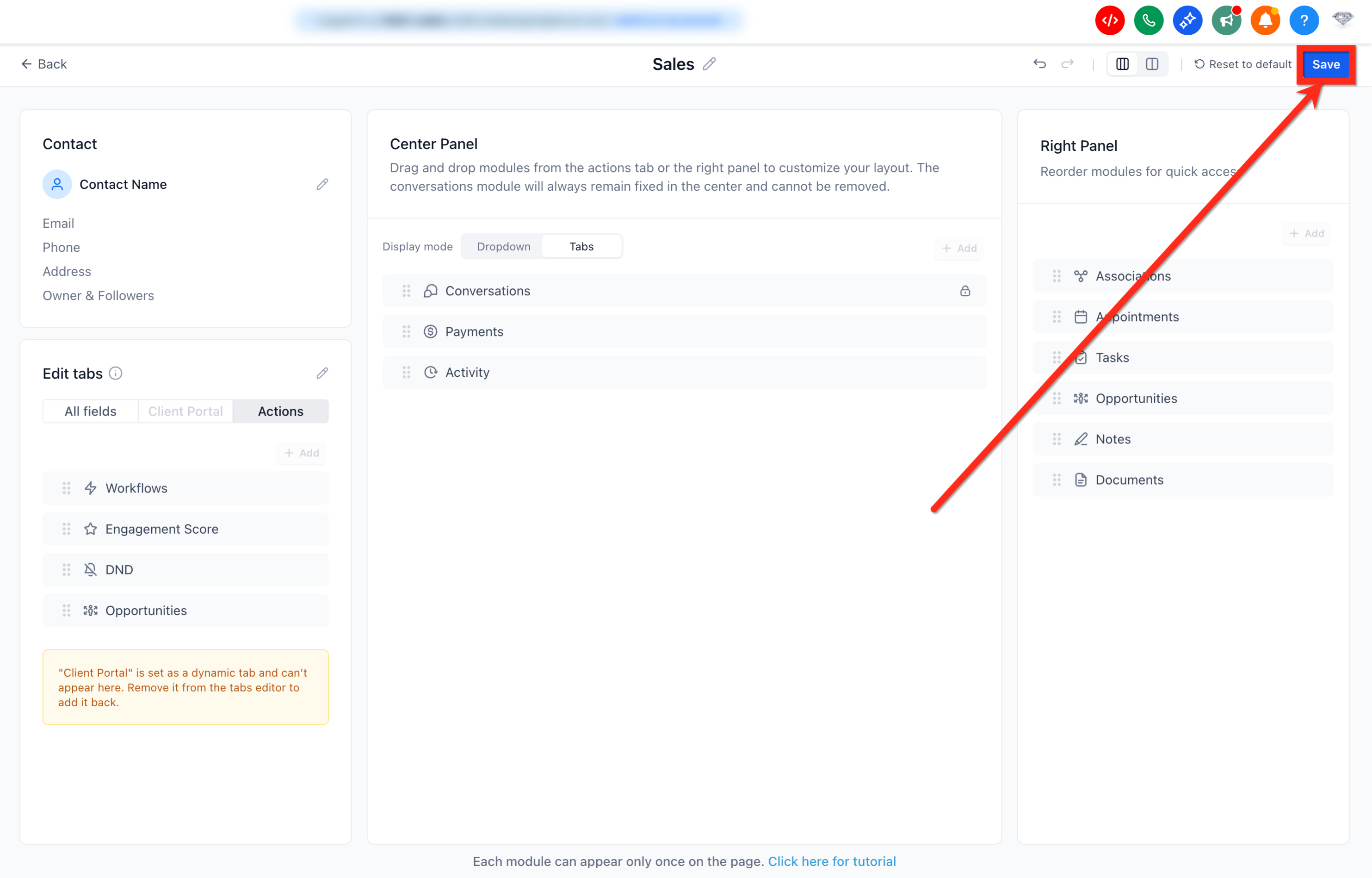Click Add under Edit tabs
This screenshot has height=878, width=1372.
point(302,453)
